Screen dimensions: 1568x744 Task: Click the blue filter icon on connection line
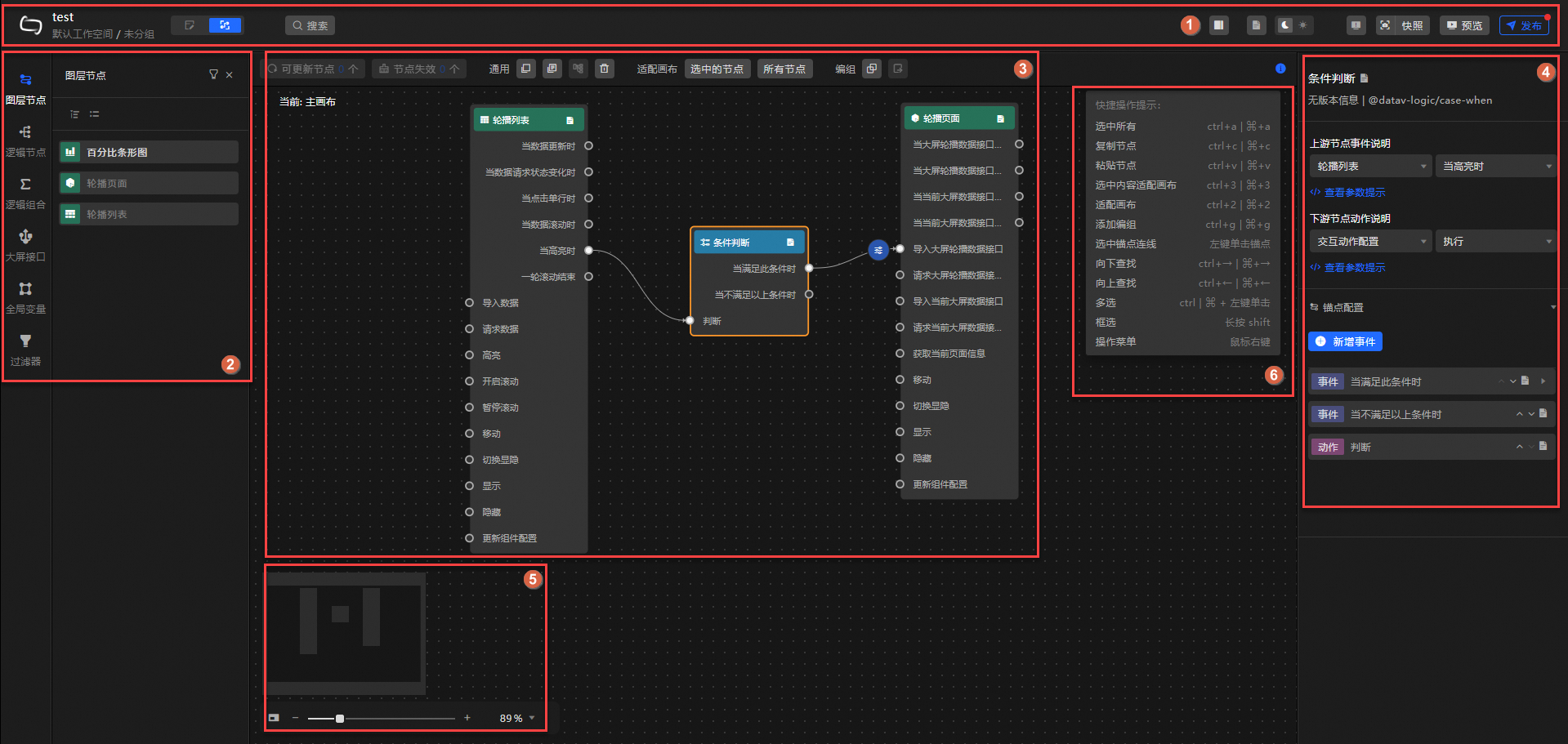[878, 250]
